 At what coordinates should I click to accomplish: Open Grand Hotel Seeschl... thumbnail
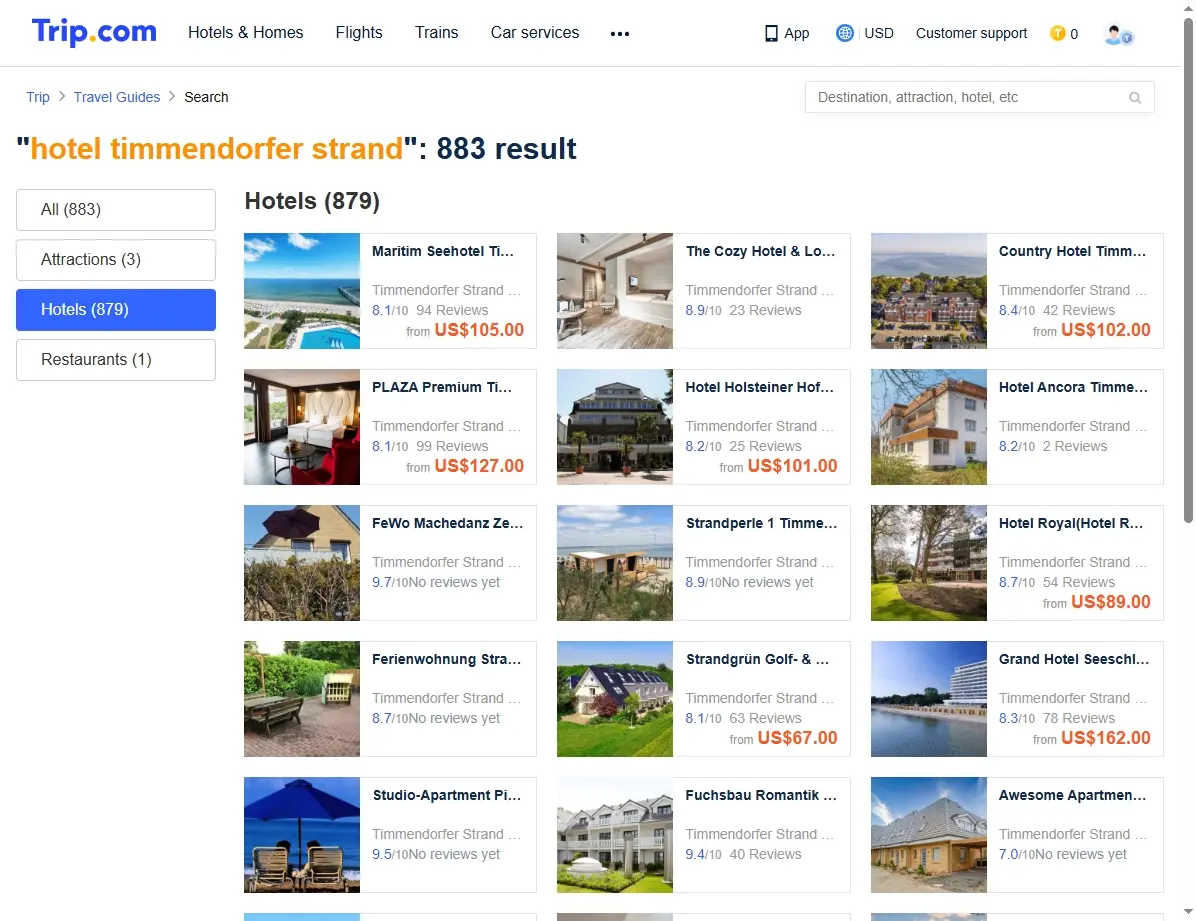pos(928,699)
